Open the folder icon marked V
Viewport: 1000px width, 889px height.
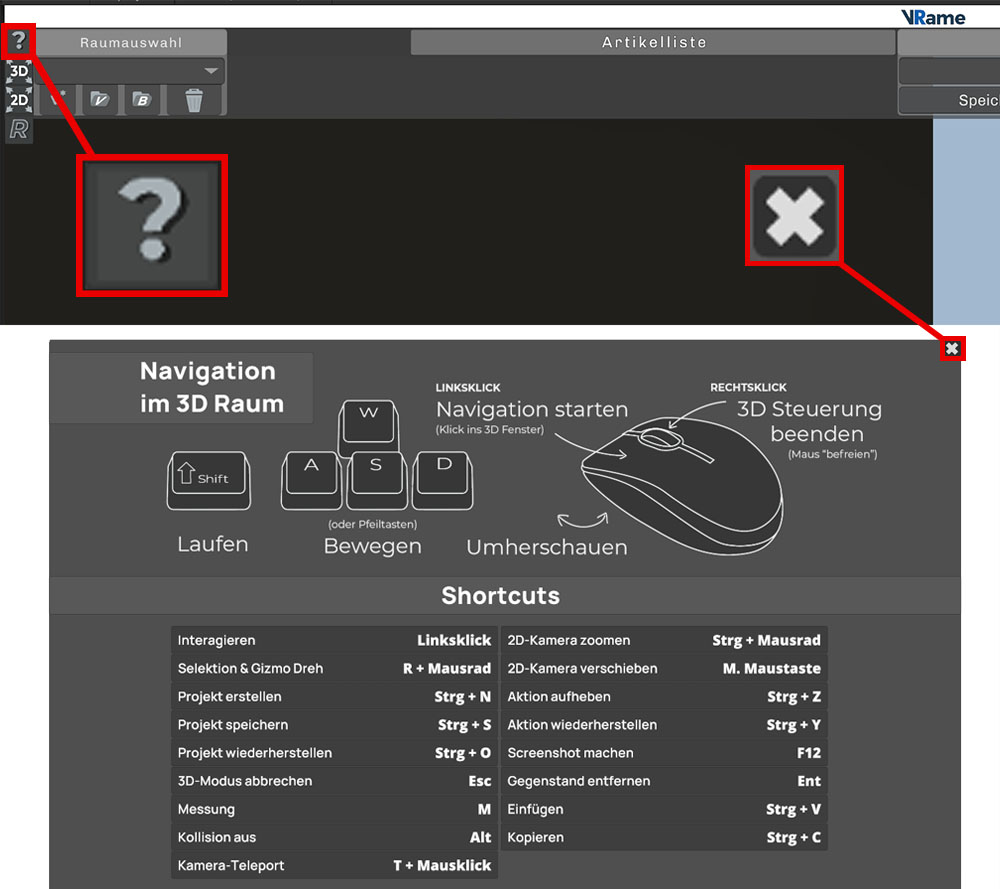tap(99, 99)
